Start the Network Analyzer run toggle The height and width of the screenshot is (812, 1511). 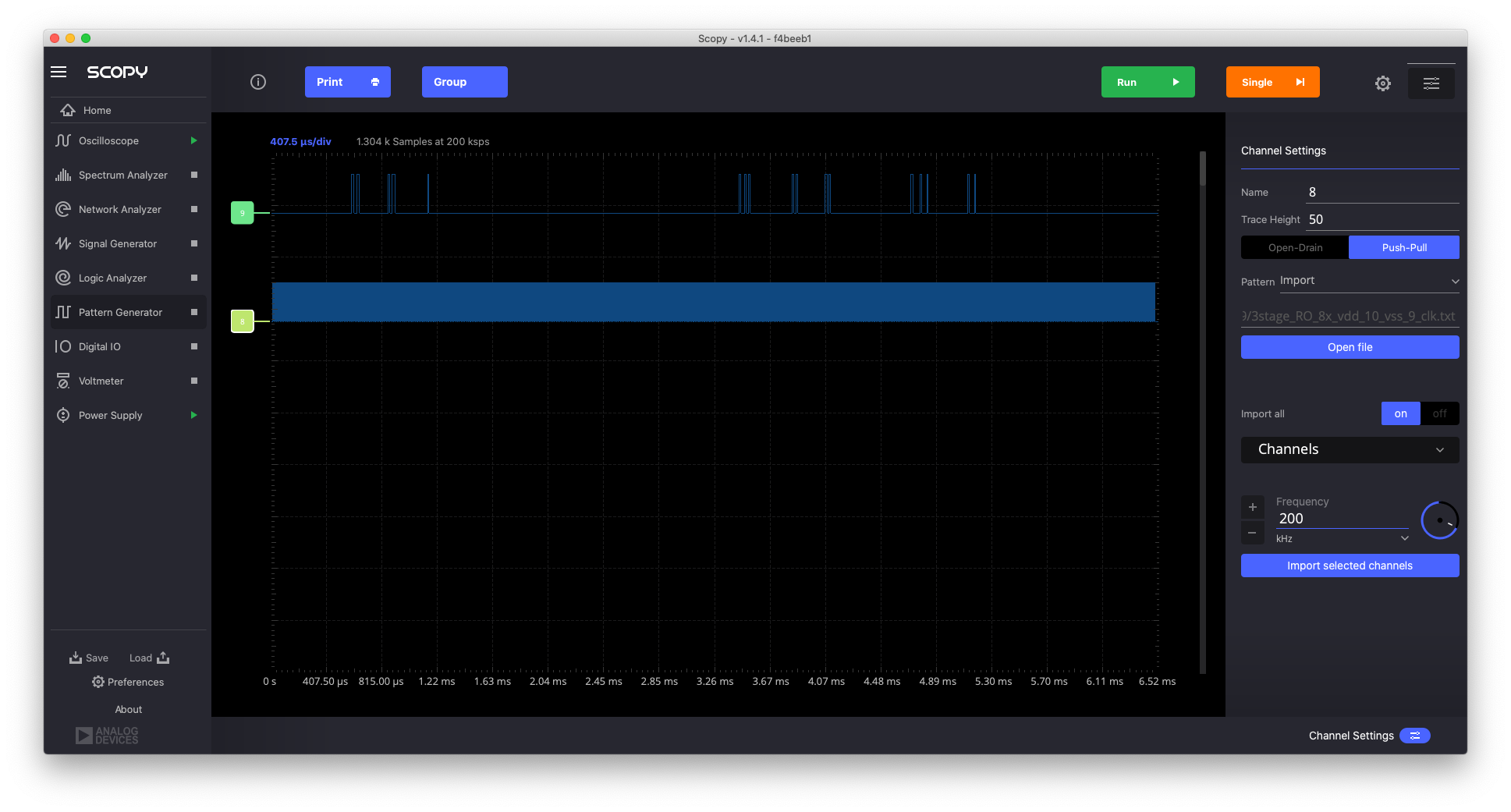(194, 209)
